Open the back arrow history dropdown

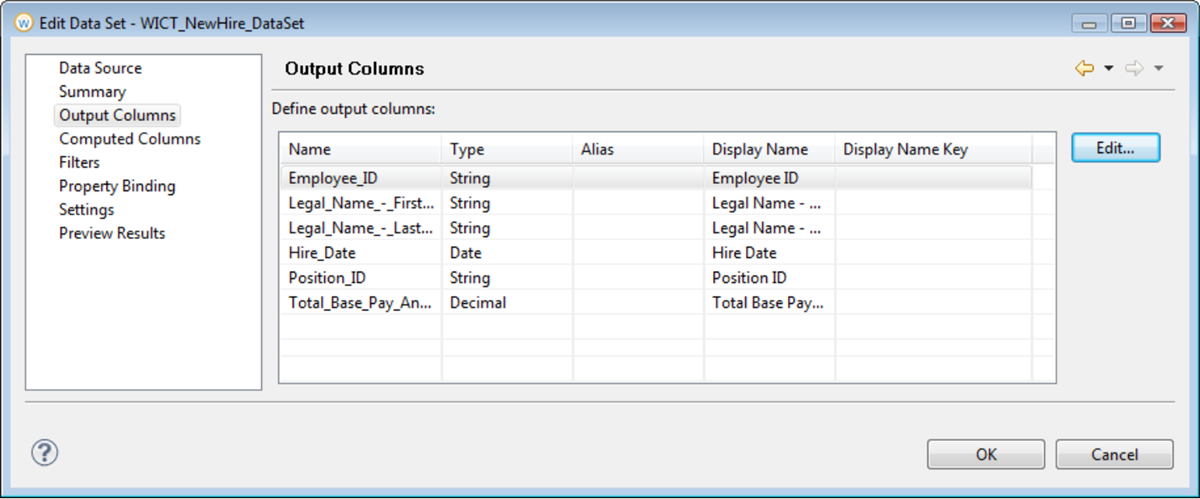point(1108,68)
